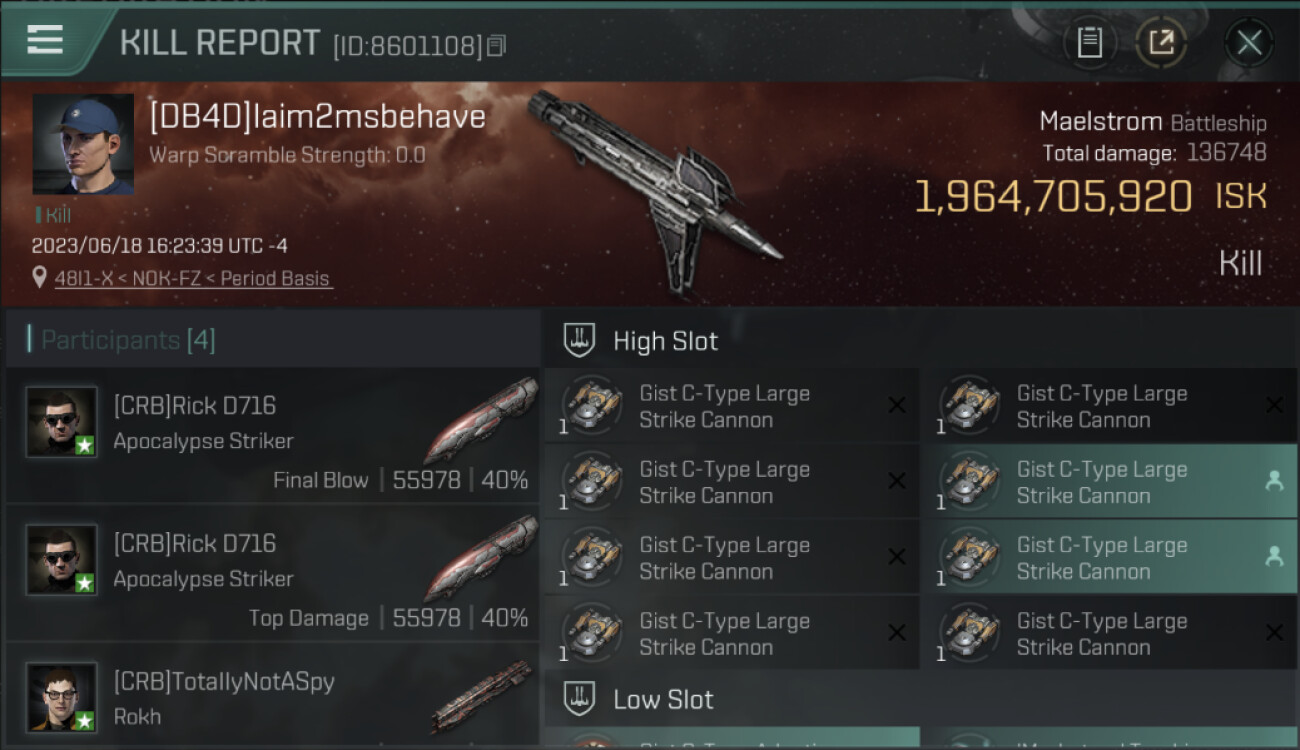Open victim laim2msbehave's portrait

tap(83, 144)
